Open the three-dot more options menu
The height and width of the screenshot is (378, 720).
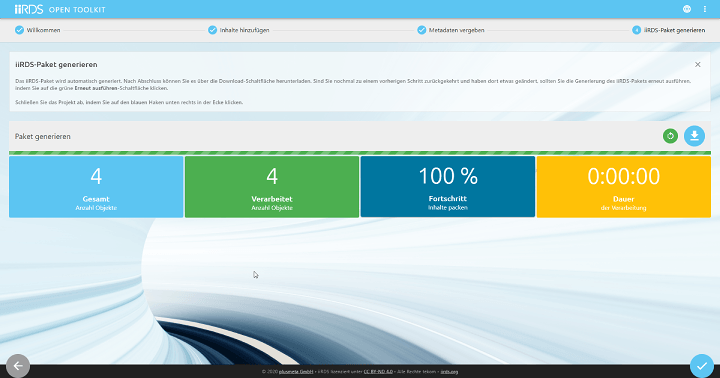click(x=705, y=9)
